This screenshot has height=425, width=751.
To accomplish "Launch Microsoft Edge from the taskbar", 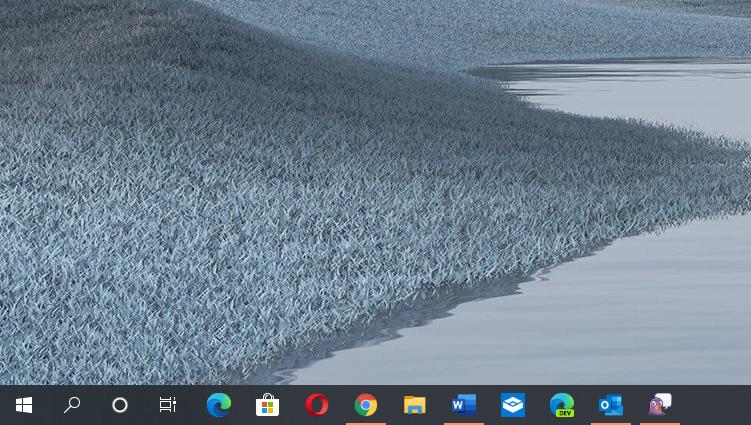I will (x=218, y=405).
